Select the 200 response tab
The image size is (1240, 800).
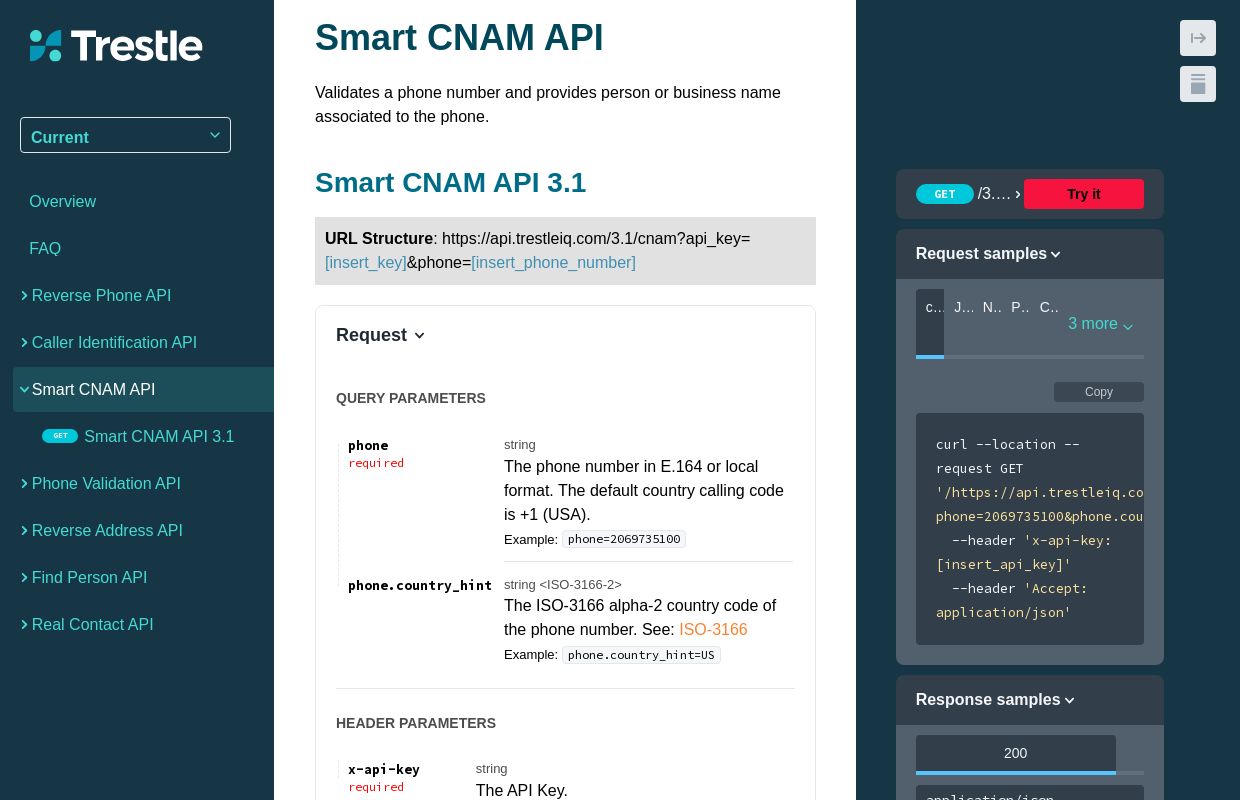1015,754
